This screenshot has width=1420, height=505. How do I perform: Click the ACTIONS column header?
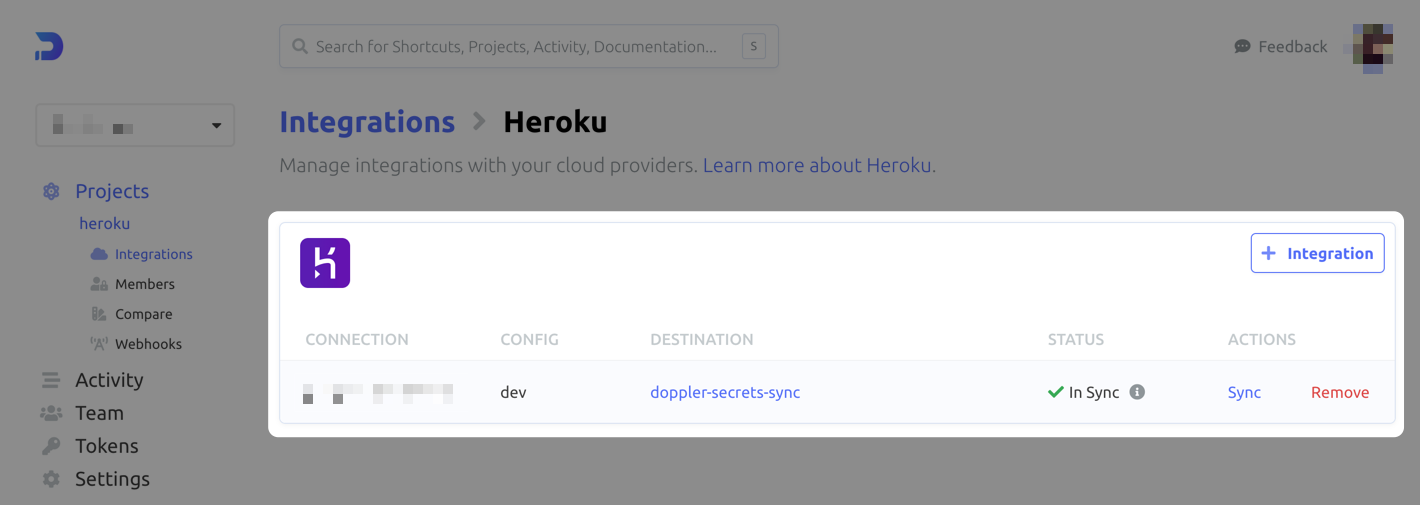[1262, 339]
